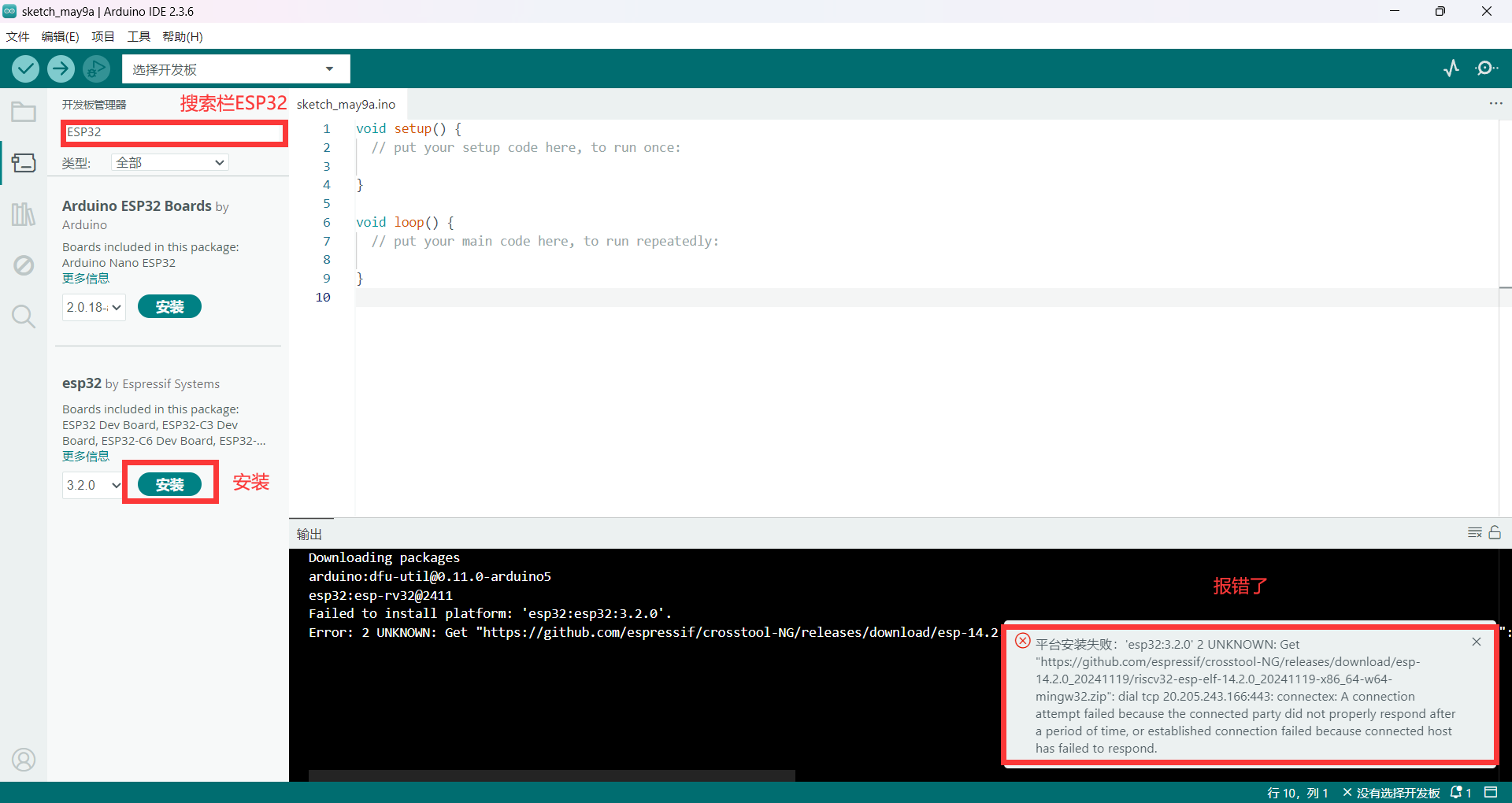Open the Search sidebar icon

[x=24, y=316]
